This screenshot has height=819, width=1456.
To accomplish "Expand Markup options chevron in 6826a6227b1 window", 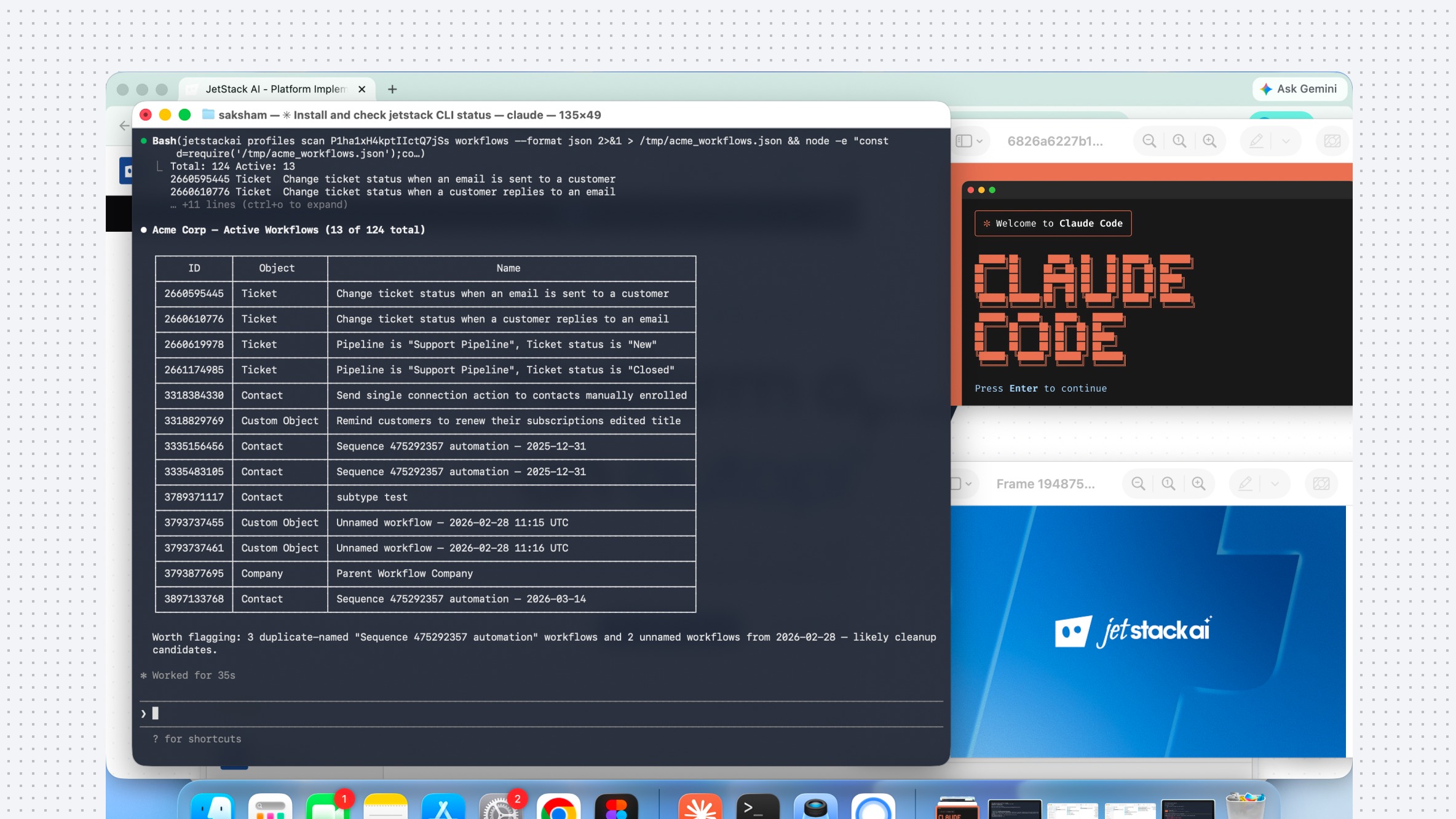I will tap(1286, 141).
